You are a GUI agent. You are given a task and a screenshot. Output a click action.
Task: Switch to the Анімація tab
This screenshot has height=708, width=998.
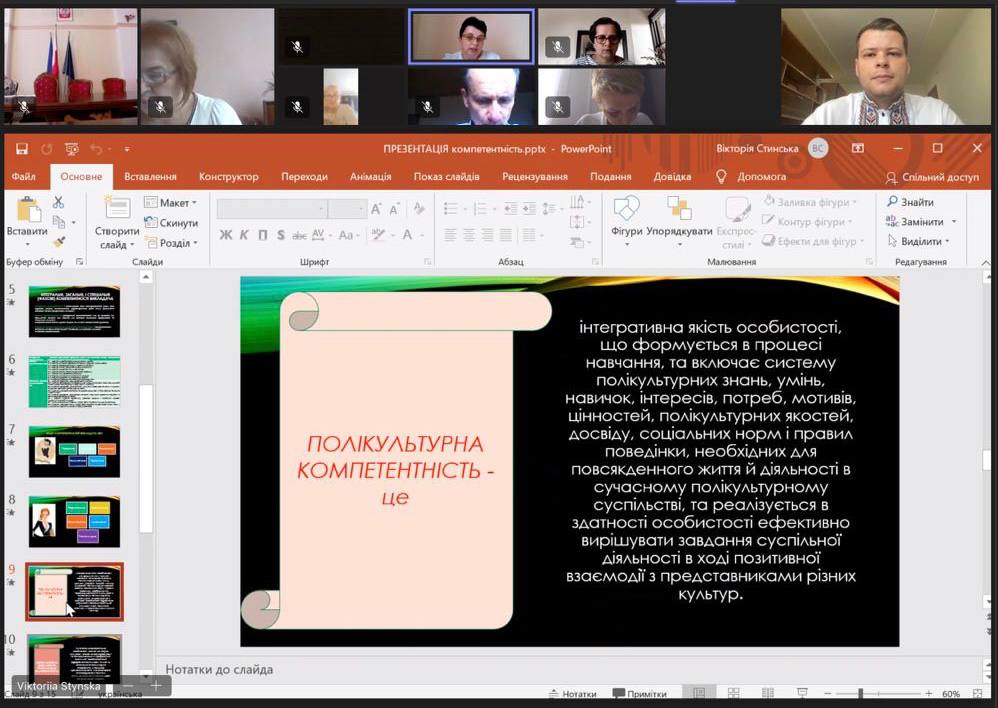[x=370, y=177]
